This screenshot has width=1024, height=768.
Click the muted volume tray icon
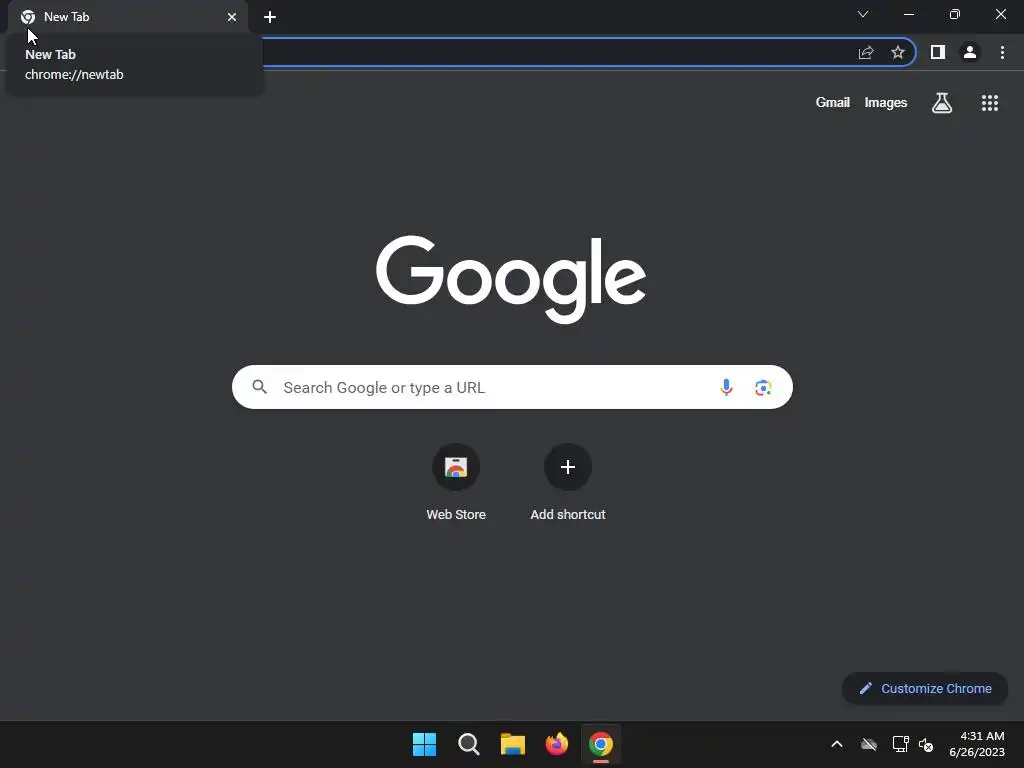[x=926, y=744]
